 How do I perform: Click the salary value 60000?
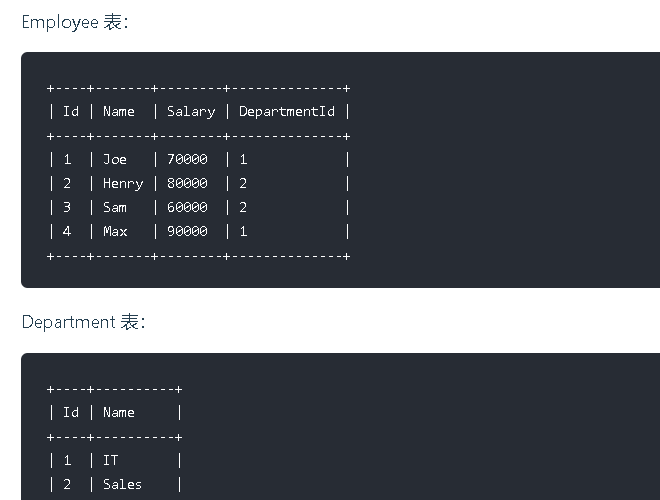coord(187,207)
